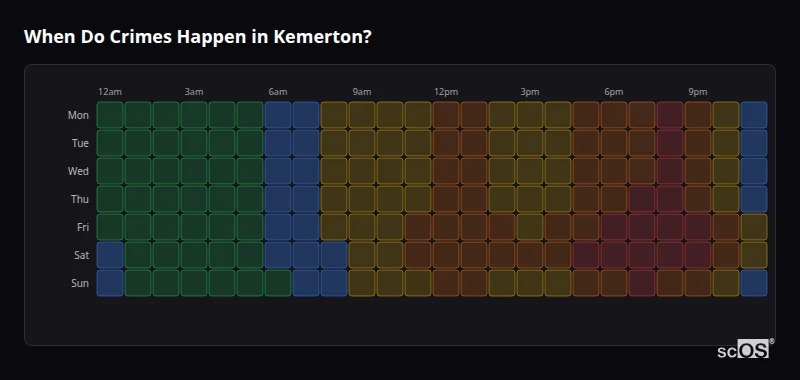The width and height of the screenshot is (800, 380).
Task: Select the Tuesday 12am green cell
Action: (x=110, y=143)
